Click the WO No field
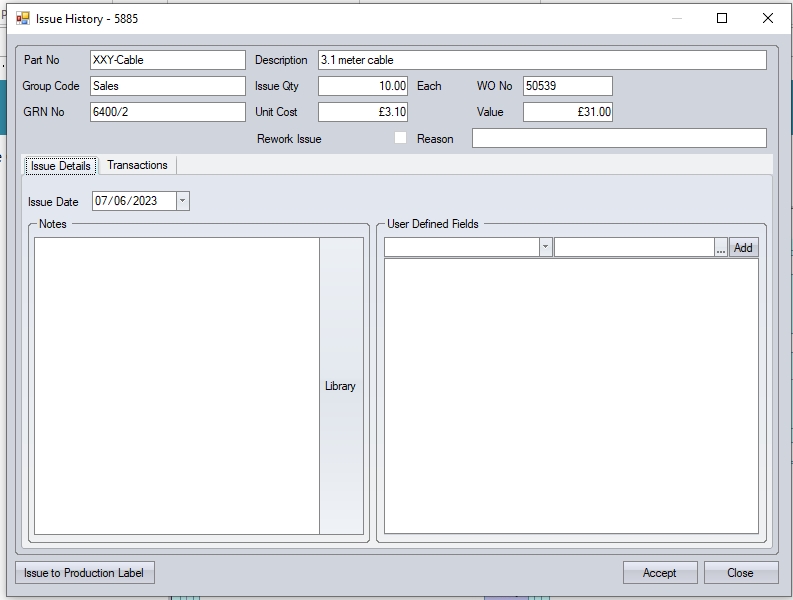The image size is (793, 600). point(567,86)
